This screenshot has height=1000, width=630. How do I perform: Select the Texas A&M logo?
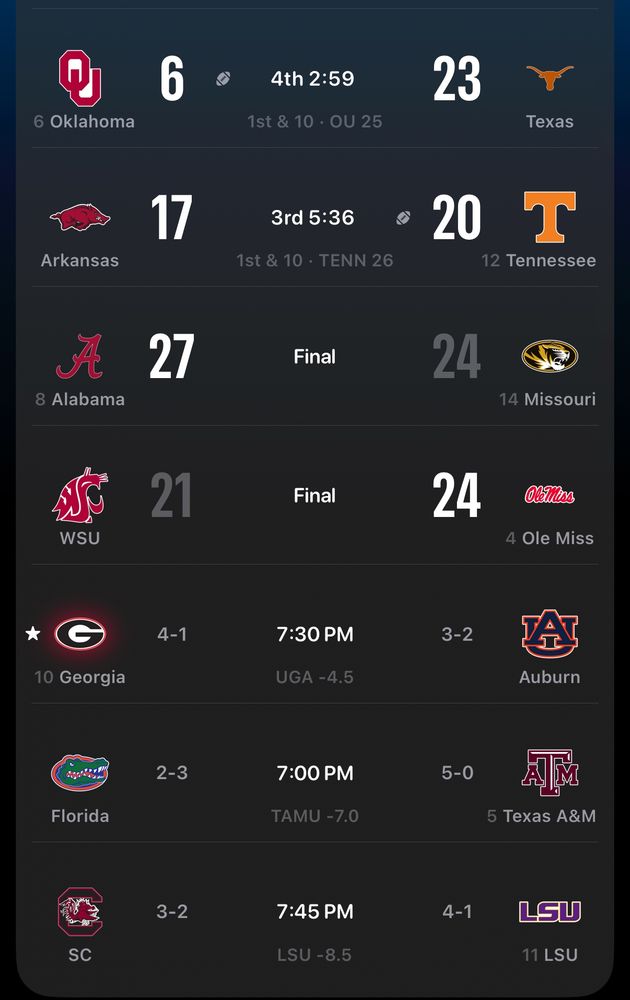click(x=550, y=773)
